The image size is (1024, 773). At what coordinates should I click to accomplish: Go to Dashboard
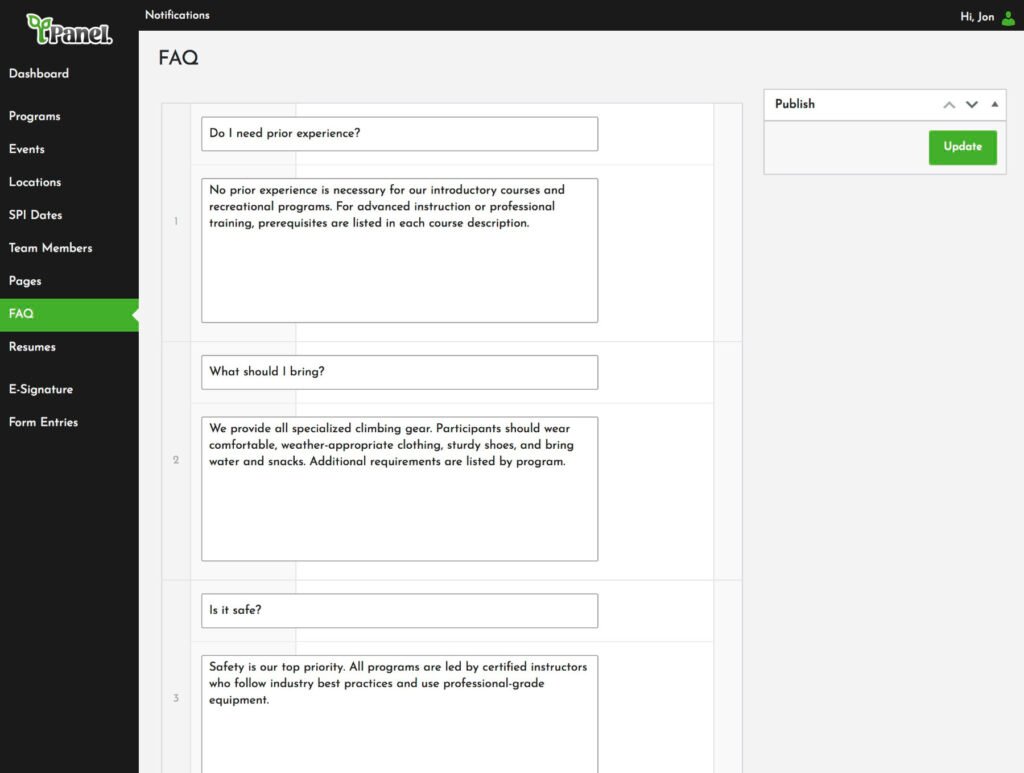[x=39, y=74]
